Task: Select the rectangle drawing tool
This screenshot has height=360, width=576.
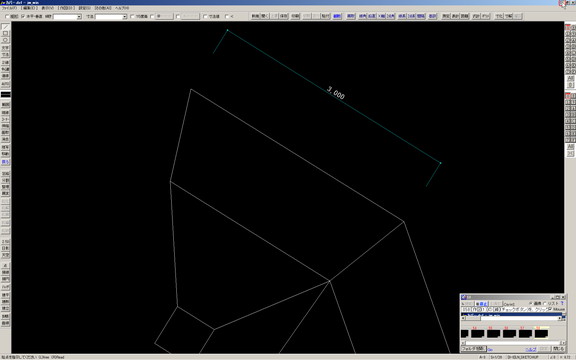Action: coord(5,33)
